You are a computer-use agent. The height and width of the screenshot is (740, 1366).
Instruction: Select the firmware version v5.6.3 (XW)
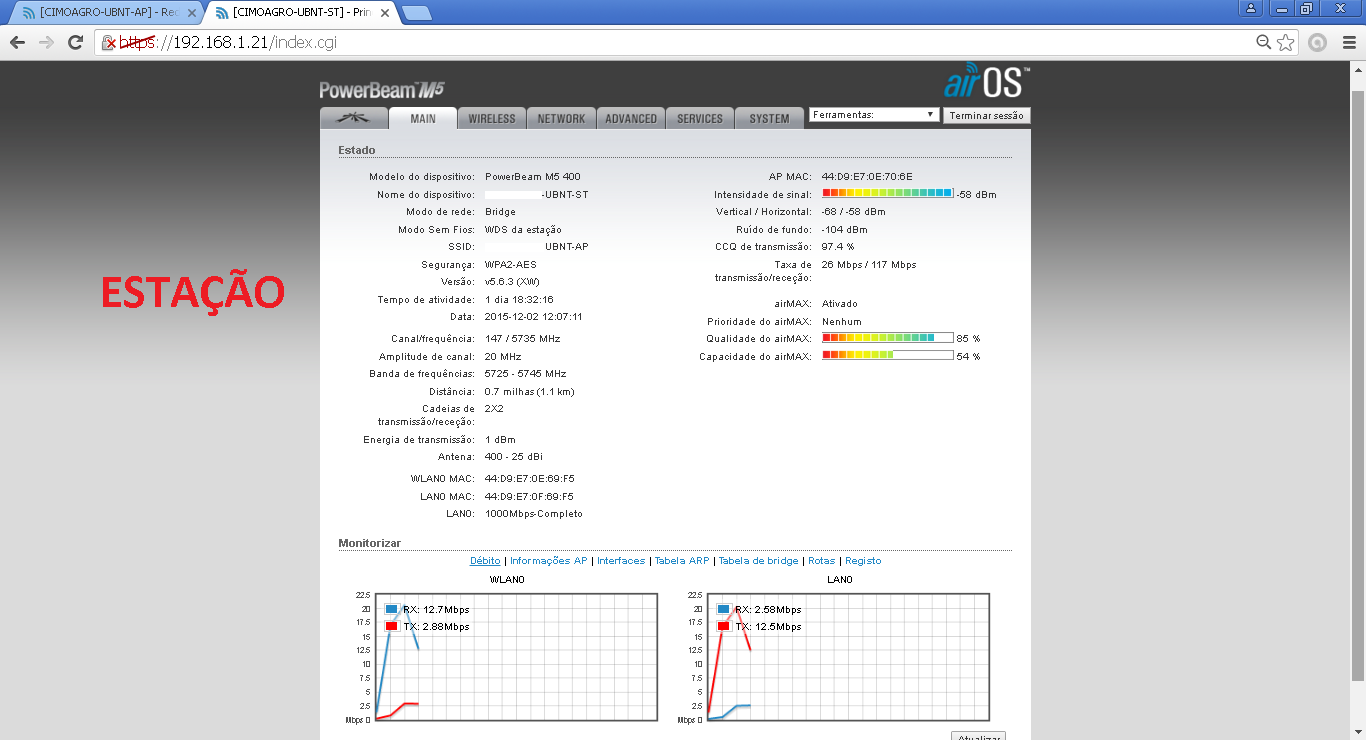512,282
